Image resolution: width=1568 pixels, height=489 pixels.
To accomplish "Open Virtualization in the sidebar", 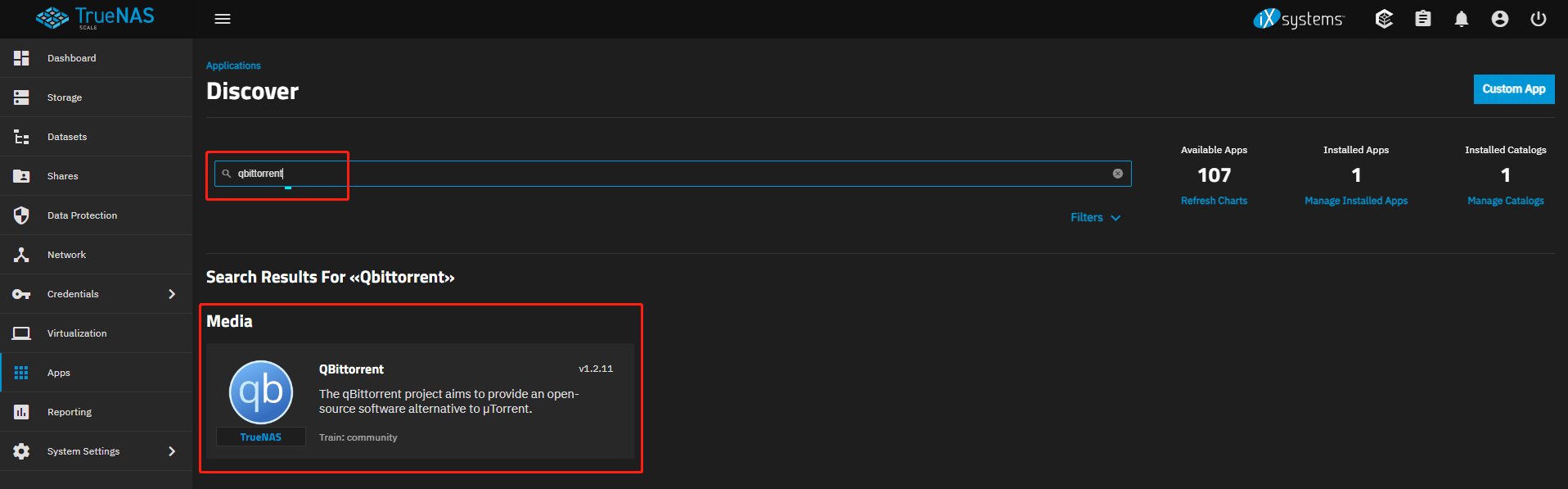I will (96, 333).
